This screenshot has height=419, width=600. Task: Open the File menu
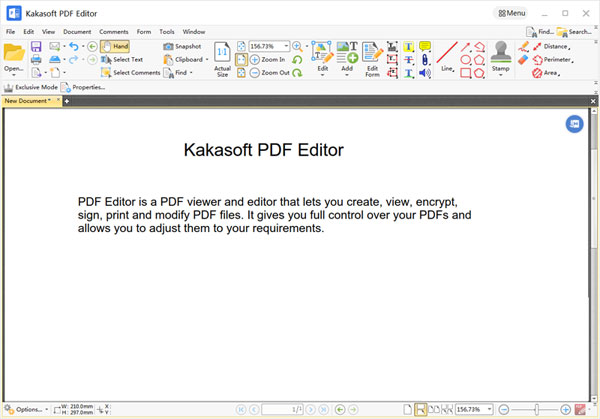pos(10,32)
